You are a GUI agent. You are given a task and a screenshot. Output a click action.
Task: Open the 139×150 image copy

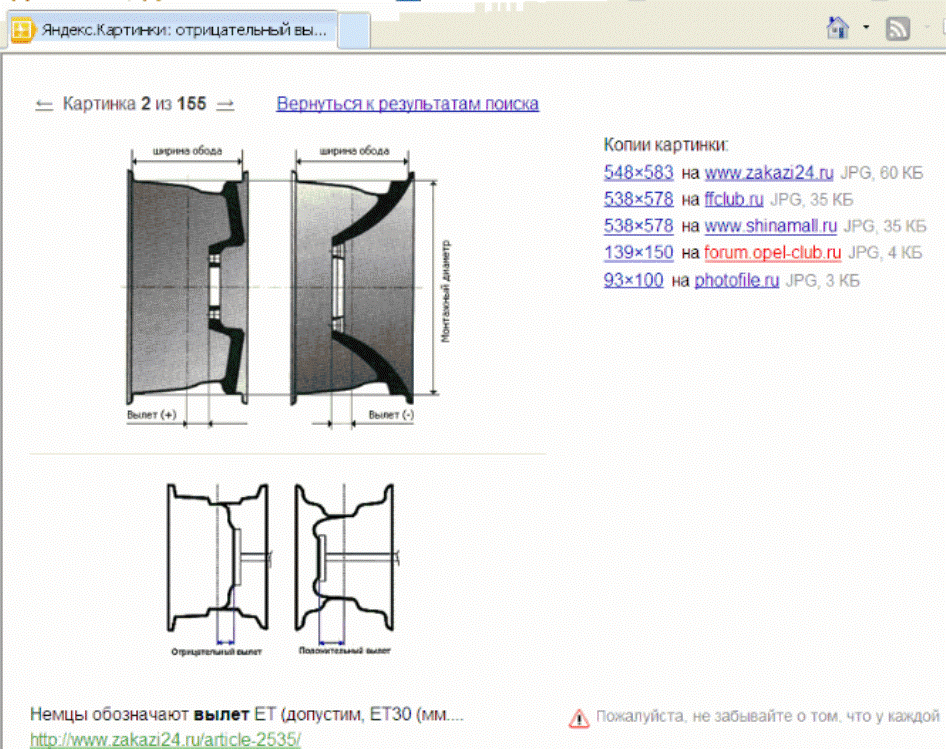(638, 252)
